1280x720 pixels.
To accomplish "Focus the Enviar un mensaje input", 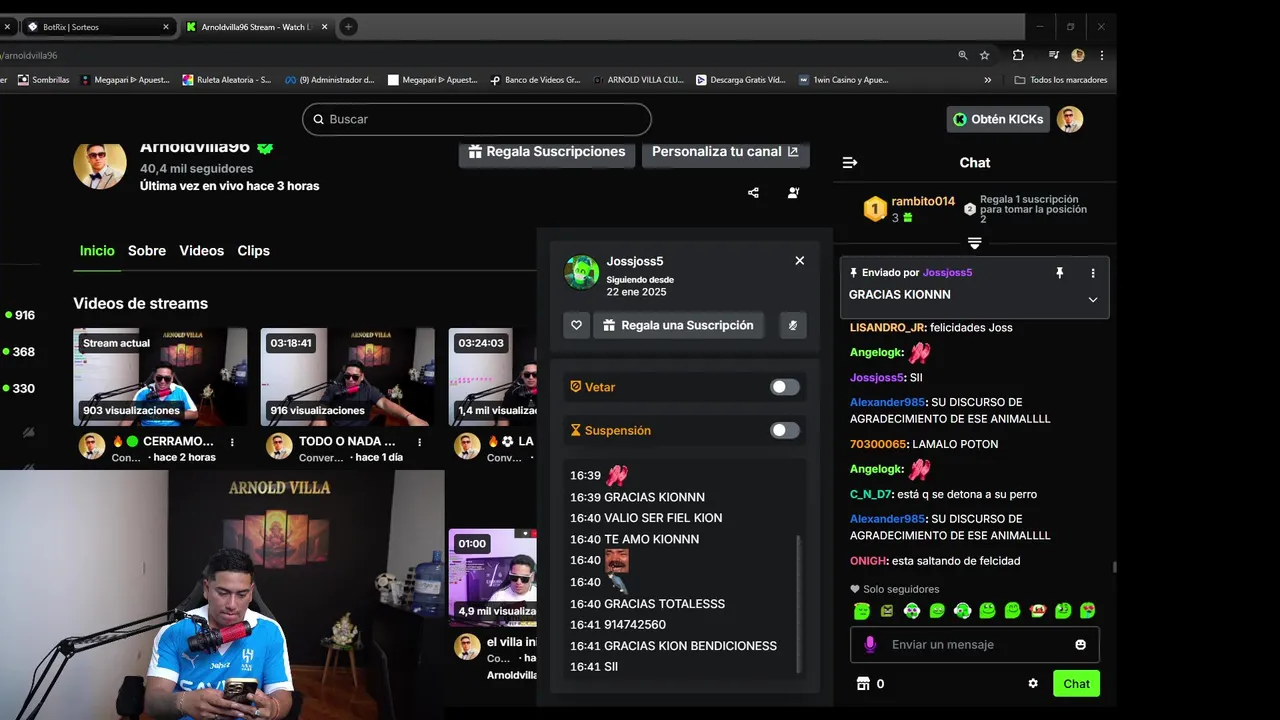I will [975, 645].
